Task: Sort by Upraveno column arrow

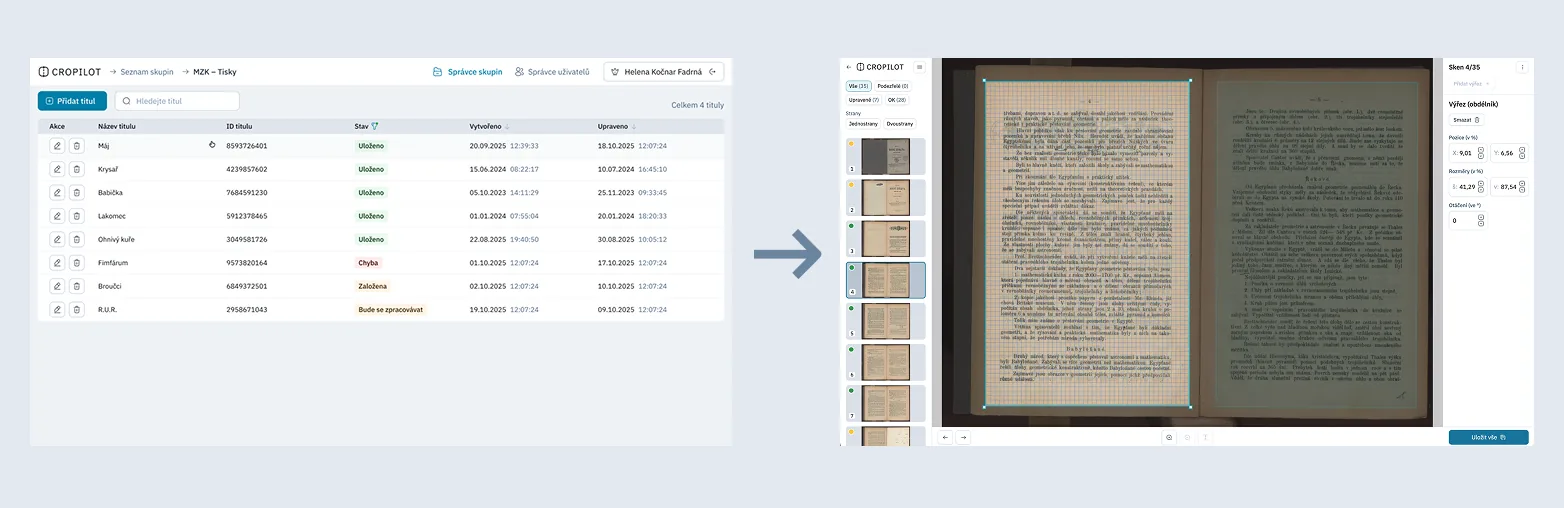Action: [x=633, y=127]
